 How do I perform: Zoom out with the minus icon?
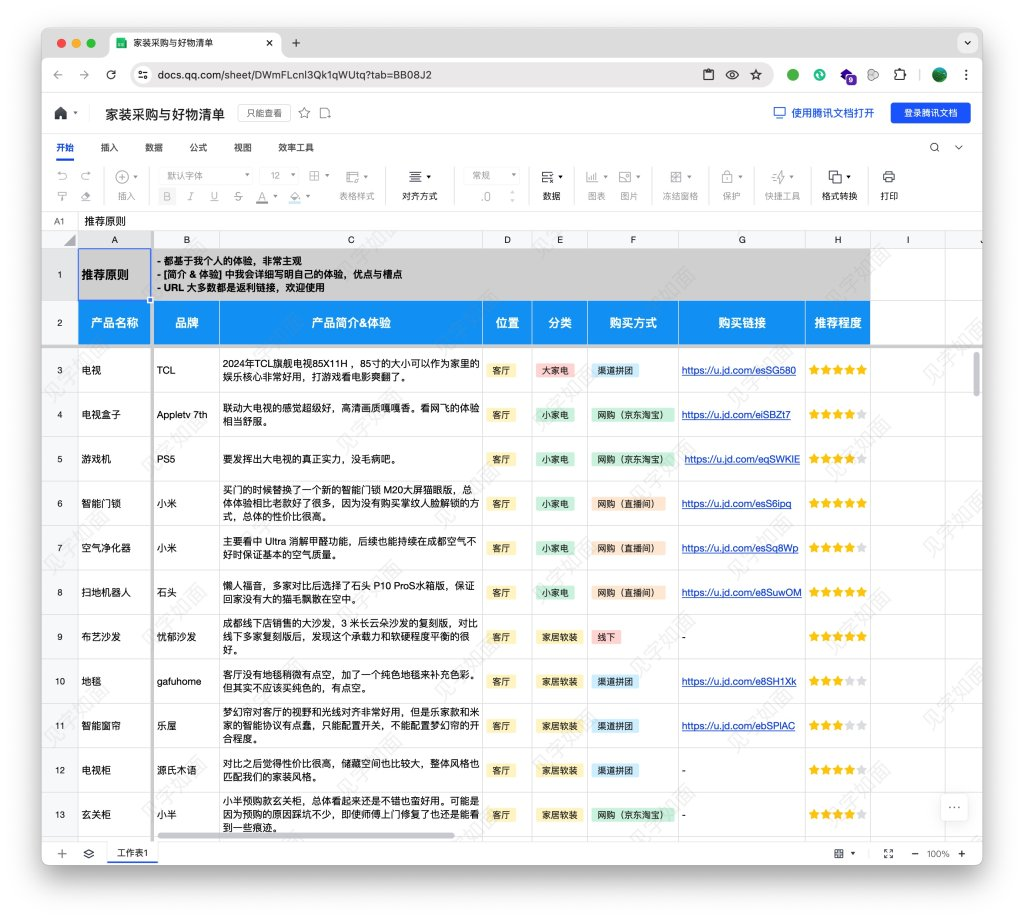915,853
